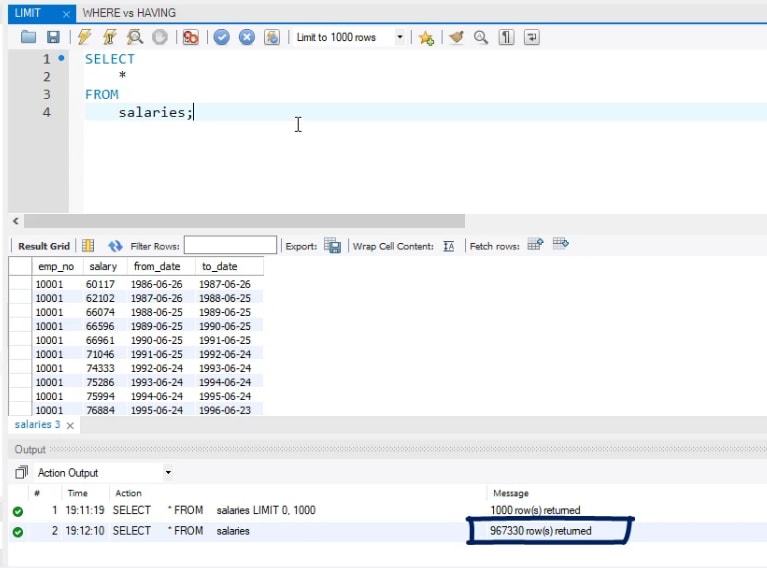Viewport: 767px width, 568px height.
Task: Toggle invisible characters display icon
Action: (x=507, y=37)
